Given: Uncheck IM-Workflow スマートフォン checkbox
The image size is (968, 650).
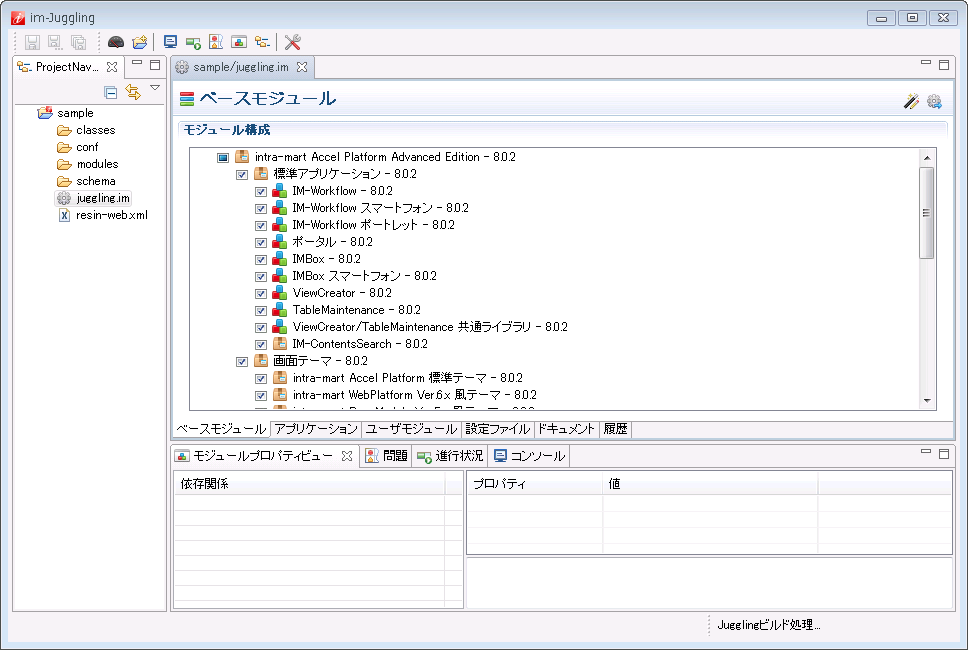Looking at the screenshot, I should click(x=261, y=209).
